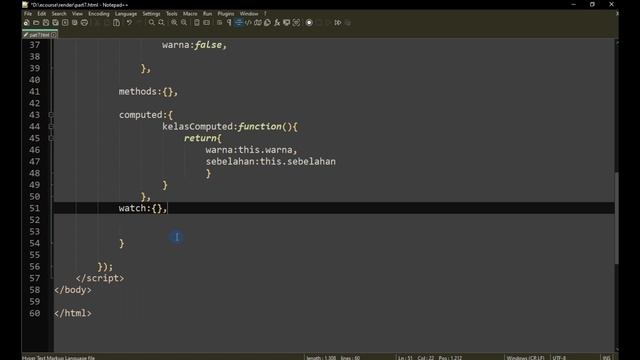Open the Window menu

pyautogui.click(x=249, y=14)
